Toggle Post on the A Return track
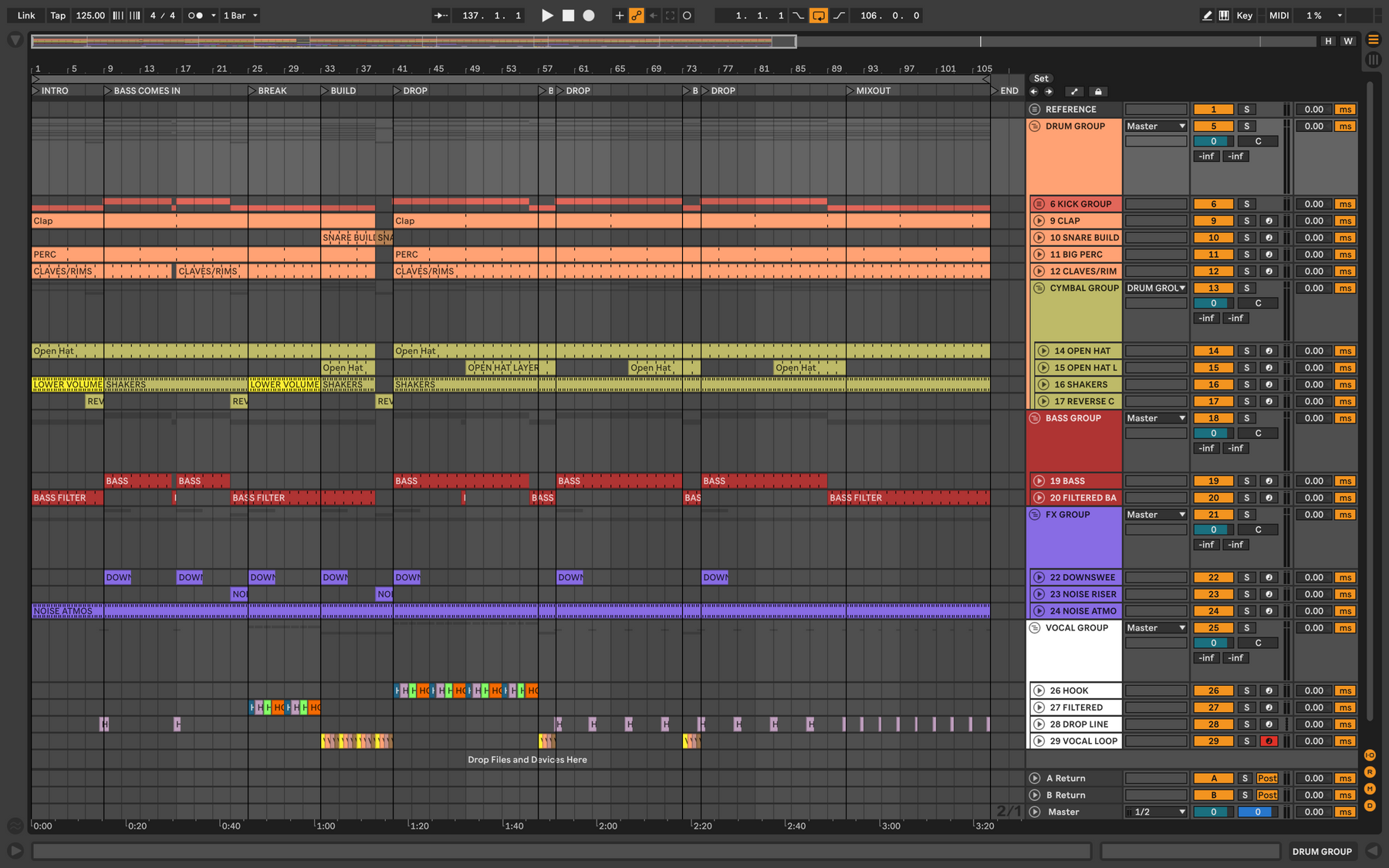 [1267, 778]
